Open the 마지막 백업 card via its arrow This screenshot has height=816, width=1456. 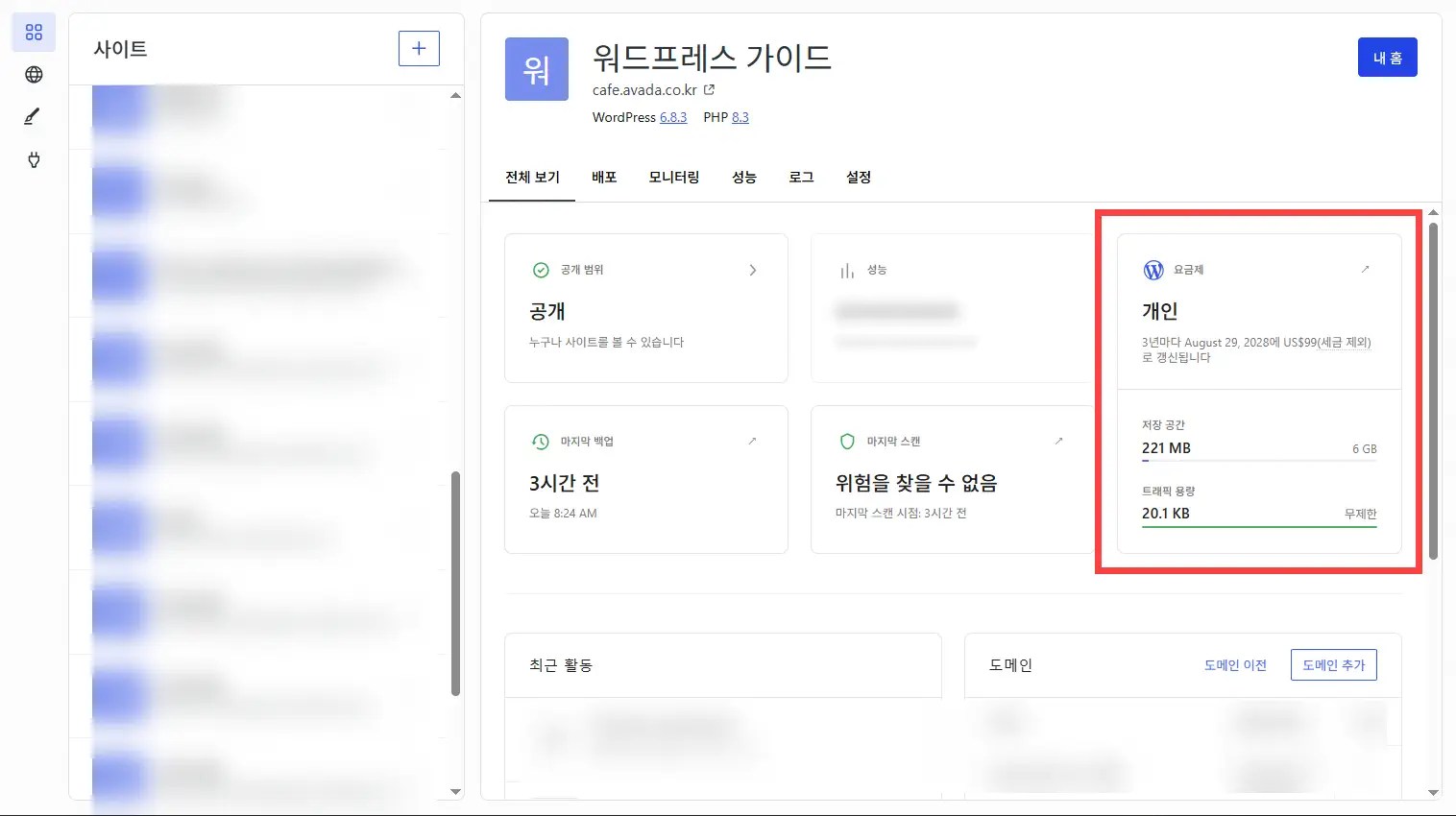[x=753, y=442]
